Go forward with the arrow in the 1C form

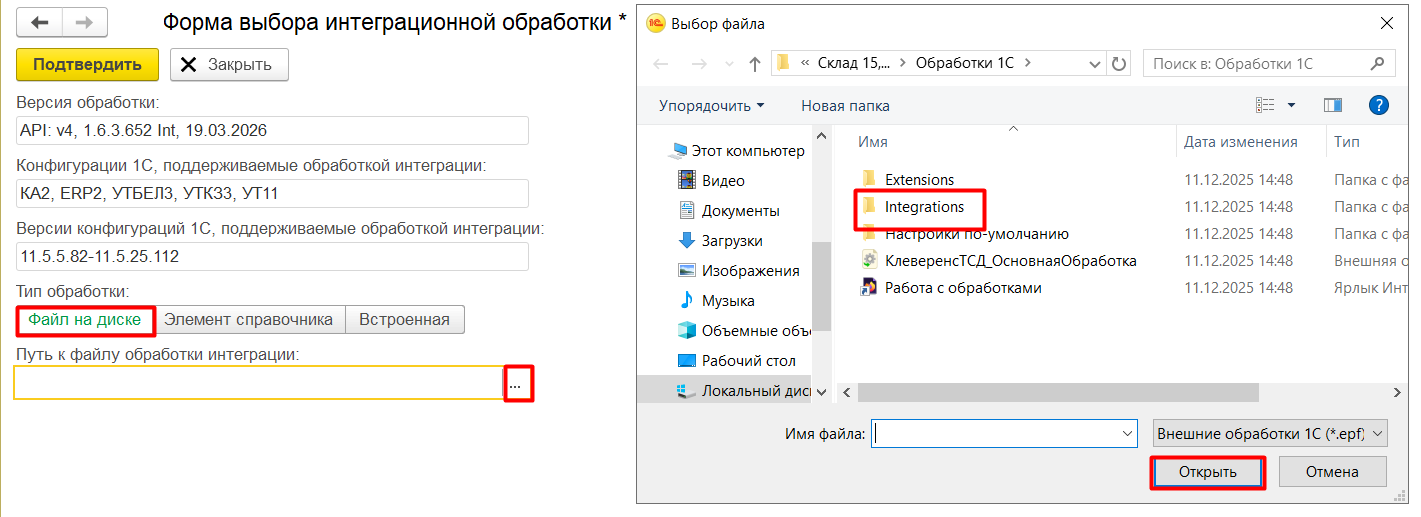tap(85, 22)
